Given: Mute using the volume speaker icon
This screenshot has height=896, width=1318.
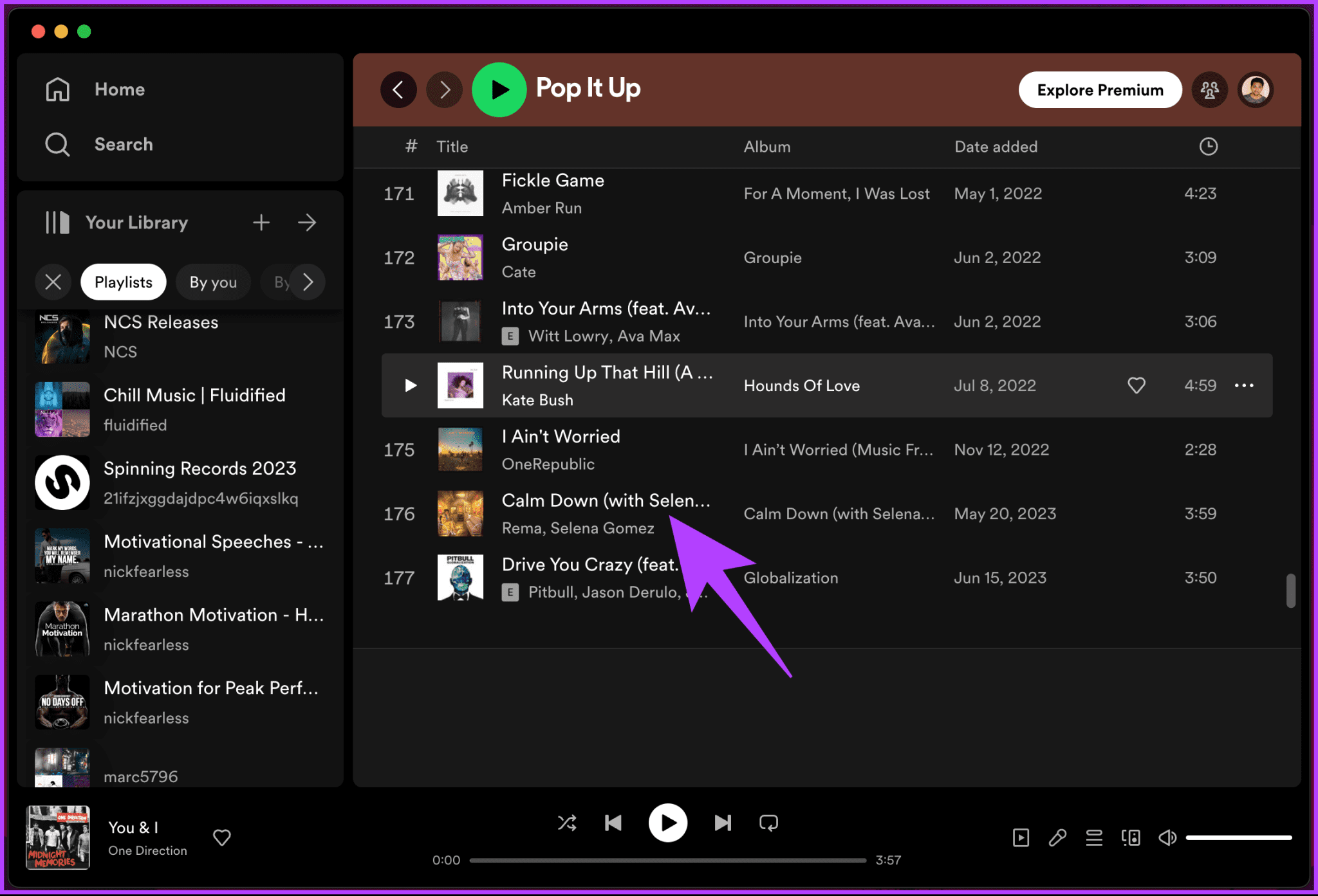Looking at the screenshot, I should (x=1167, y=837).
